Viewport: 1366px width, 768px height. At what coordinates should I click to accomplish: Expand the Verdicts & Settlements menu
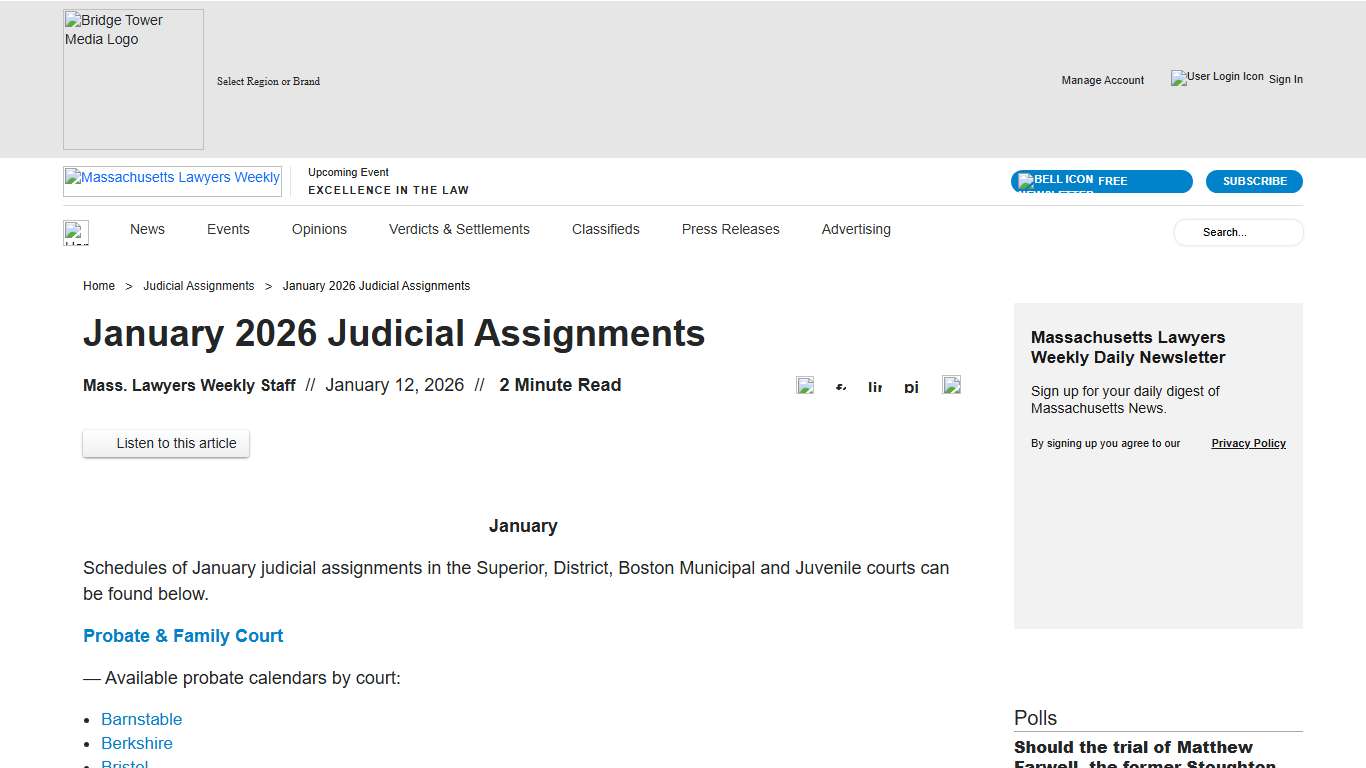coord(459,229)
